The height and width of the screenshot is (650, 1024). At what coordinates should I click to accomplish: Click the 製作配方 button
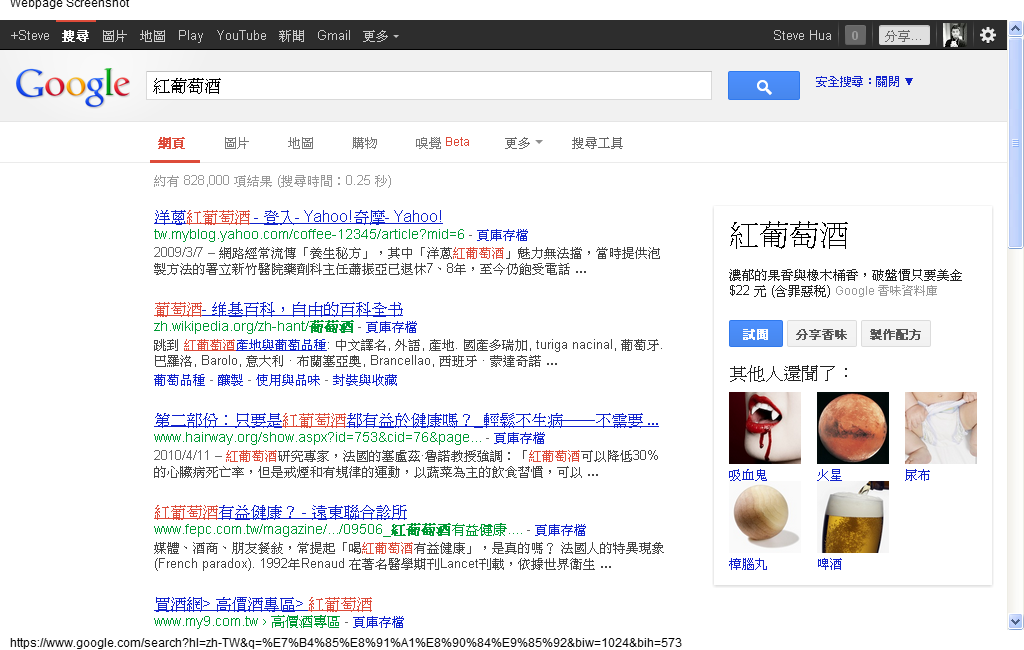point(895,334)
